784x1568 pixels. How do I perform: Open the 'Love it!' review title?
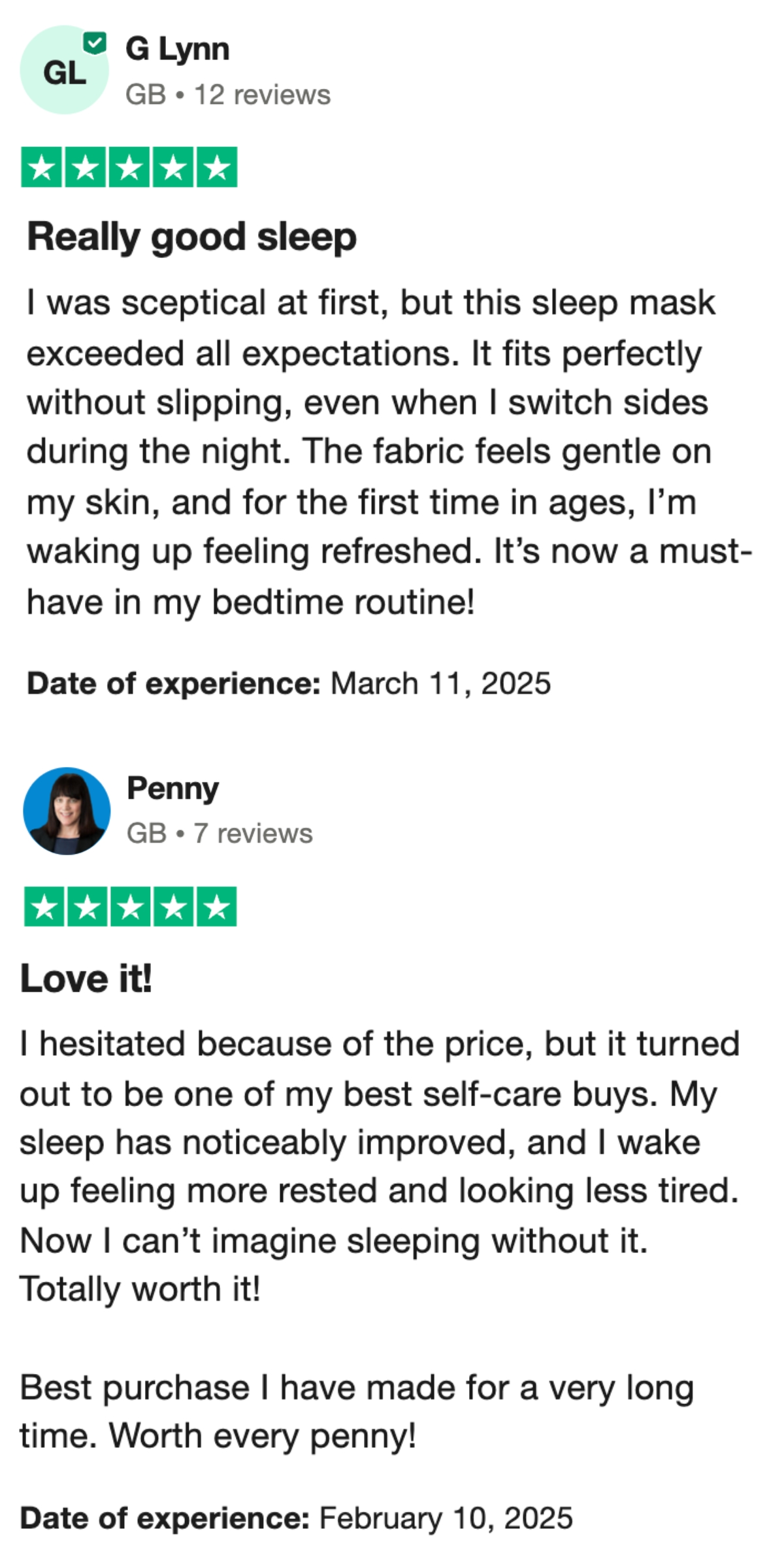click(86, 978)
